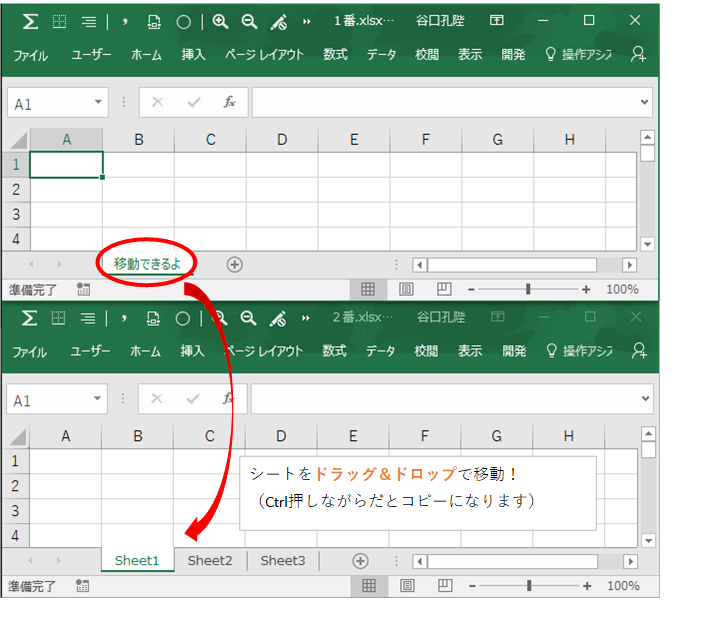721x626 pixels.
Task: Click circle shape icon in 1番.xlsx toolbar
Action: pos(183,22)
